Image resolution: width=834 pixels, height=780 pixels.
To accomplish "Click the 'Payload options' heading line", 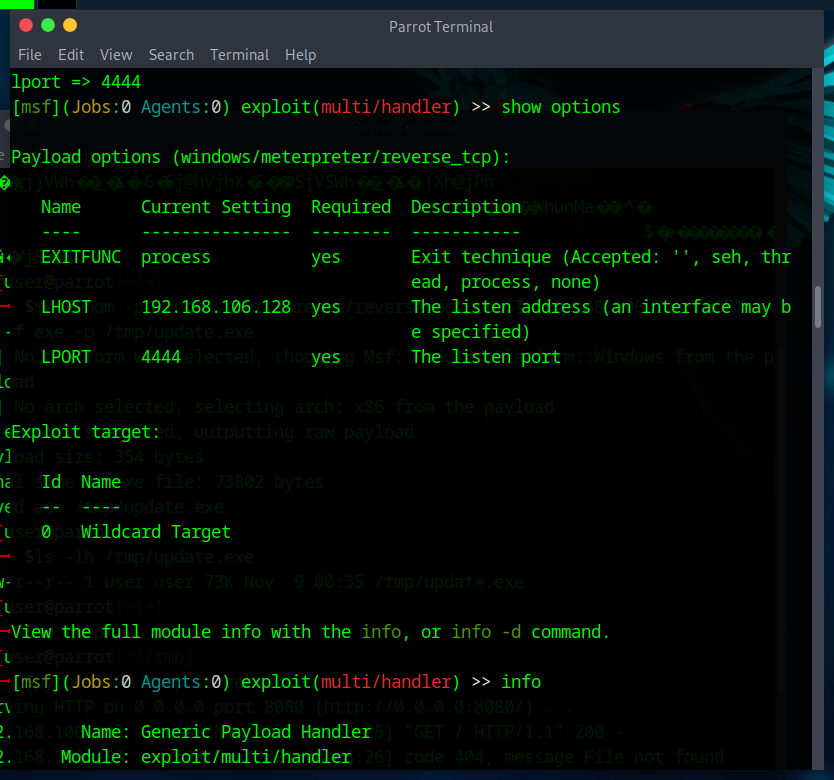I will (261, 157).
